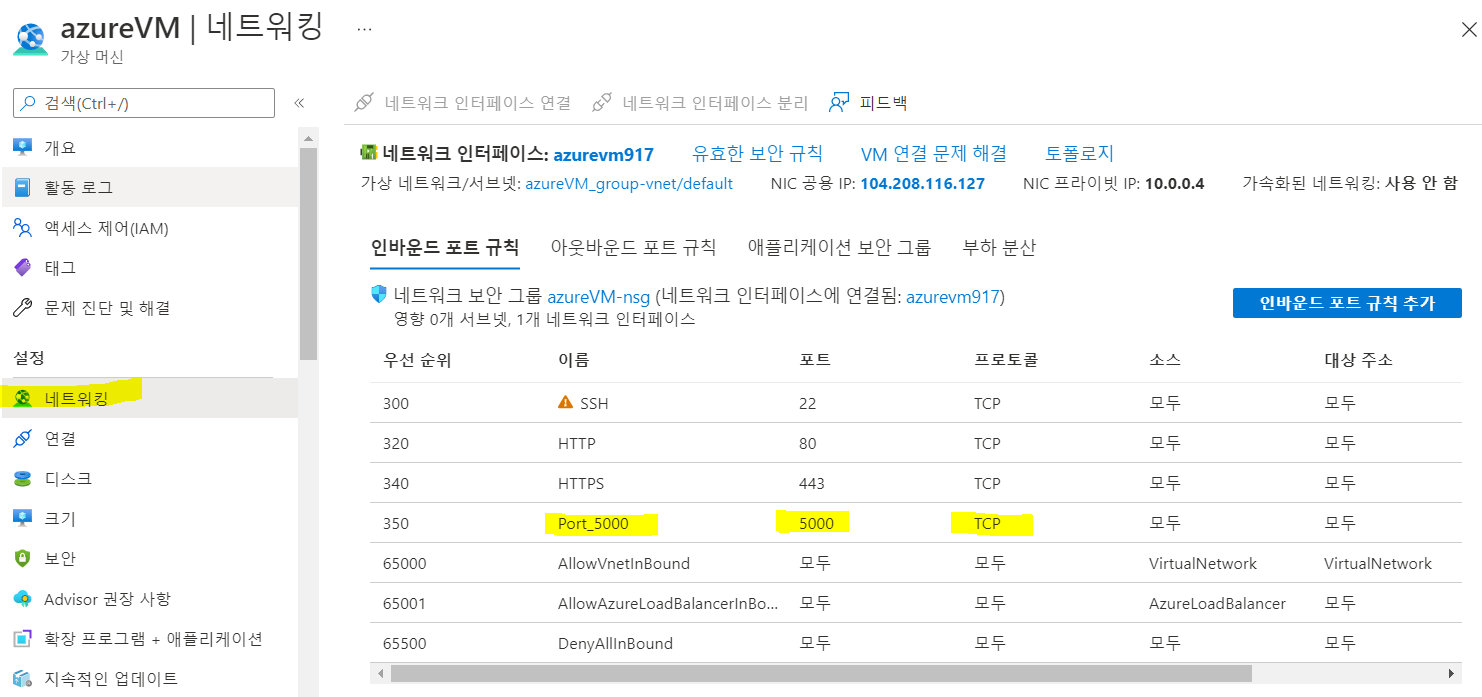The image size is (1482, 697).
Task: Click the 활동 로그 icon
Action: click(22, 188)
